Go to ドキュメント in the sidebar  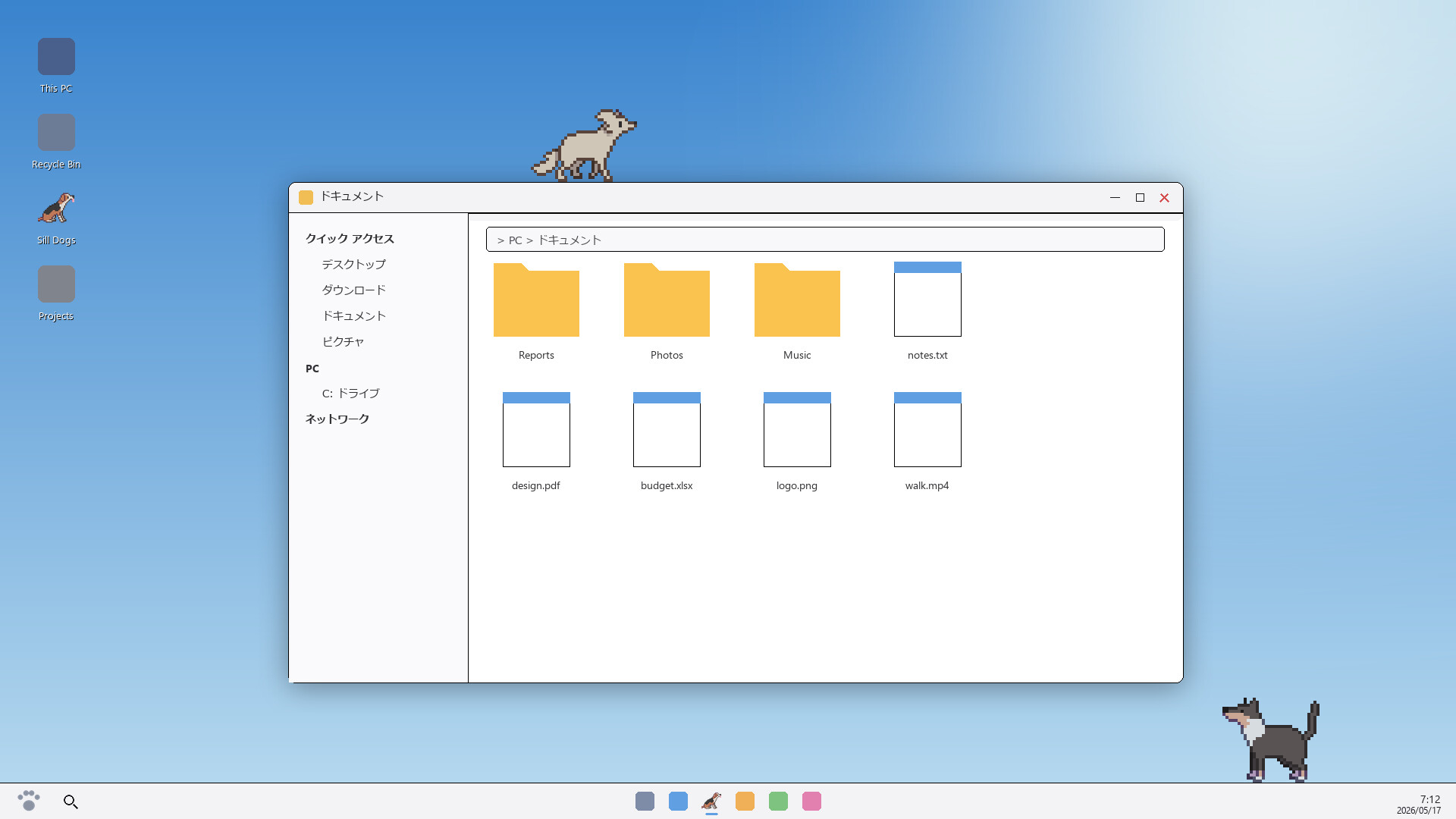[353, 315]
